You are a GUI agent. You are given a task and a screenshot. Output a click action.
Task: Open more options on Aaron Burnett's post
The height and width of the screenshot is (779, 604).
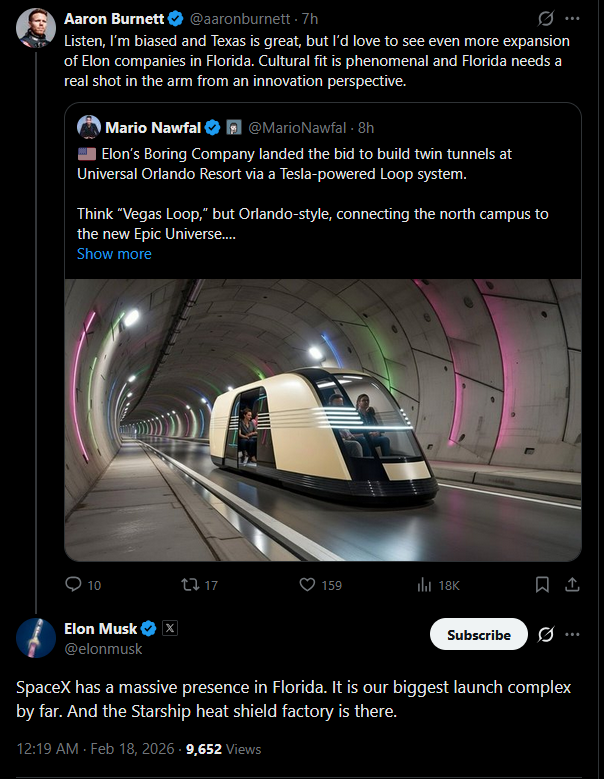573,19
